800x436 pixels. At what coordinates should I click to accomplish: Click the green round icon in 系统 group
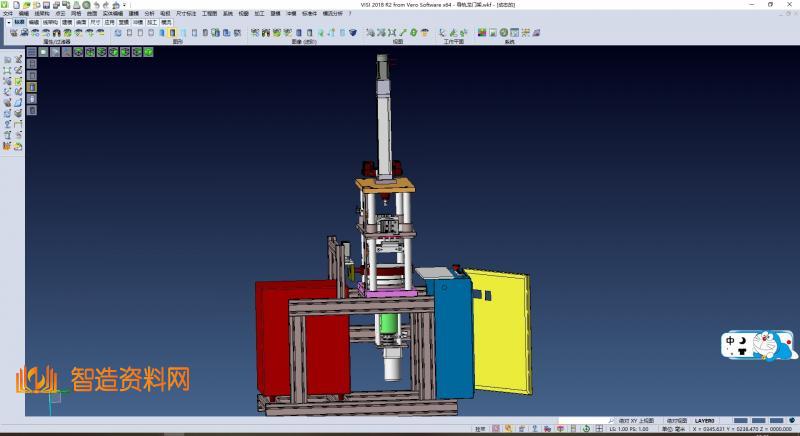click(503, 33)
